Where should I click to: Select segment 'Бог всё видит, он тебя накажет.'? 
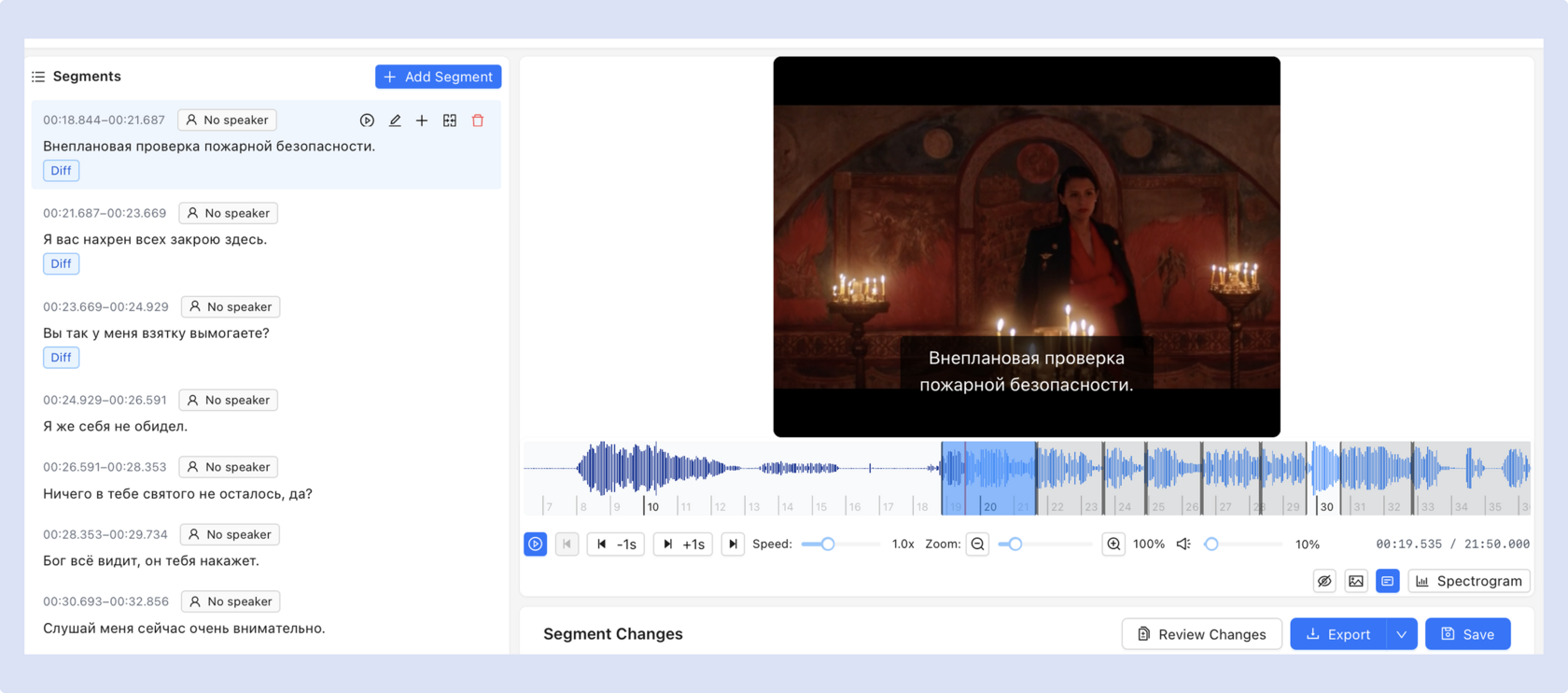(151, 560)
